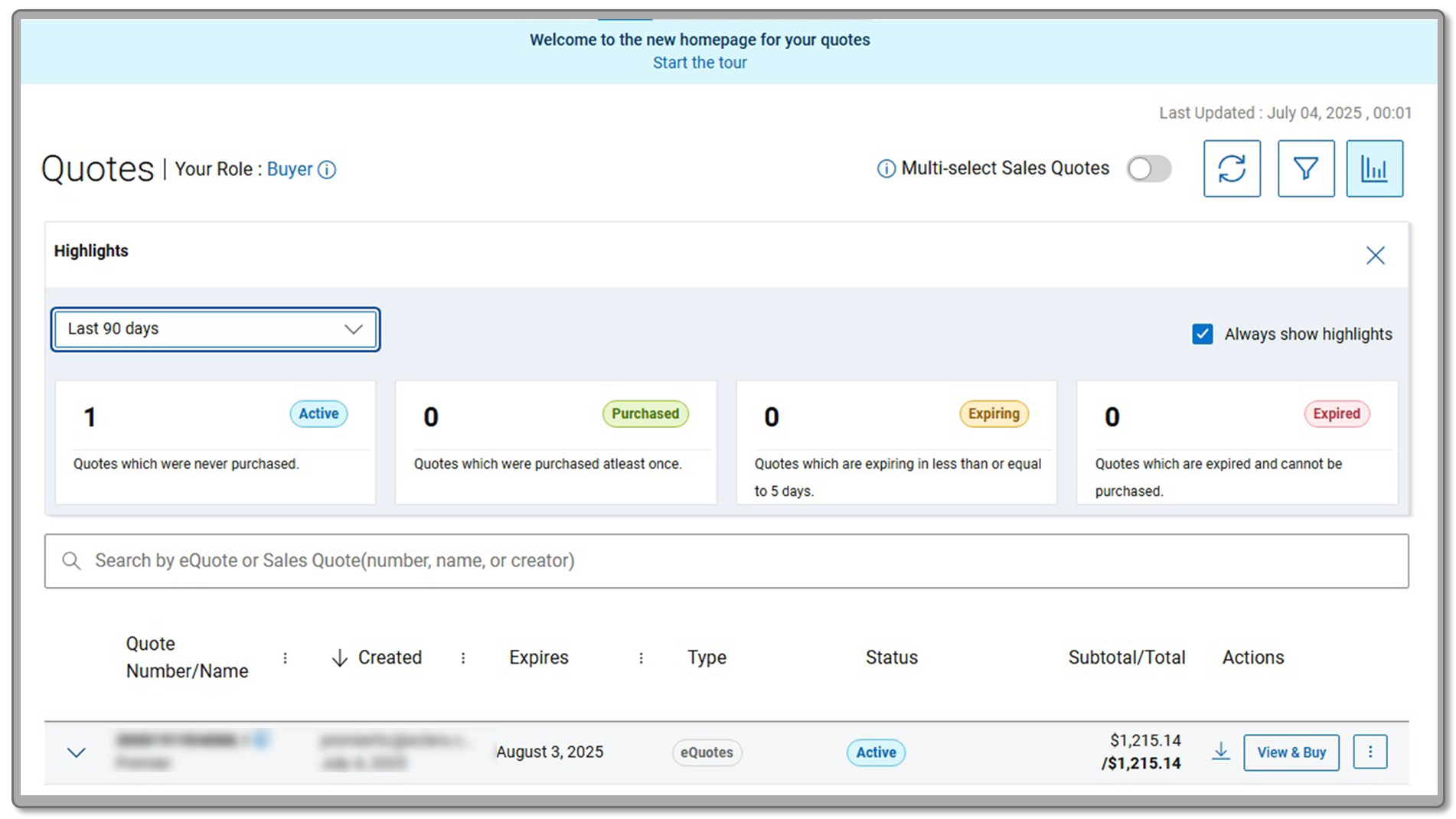Select the Active highlights card

(216, 442)
